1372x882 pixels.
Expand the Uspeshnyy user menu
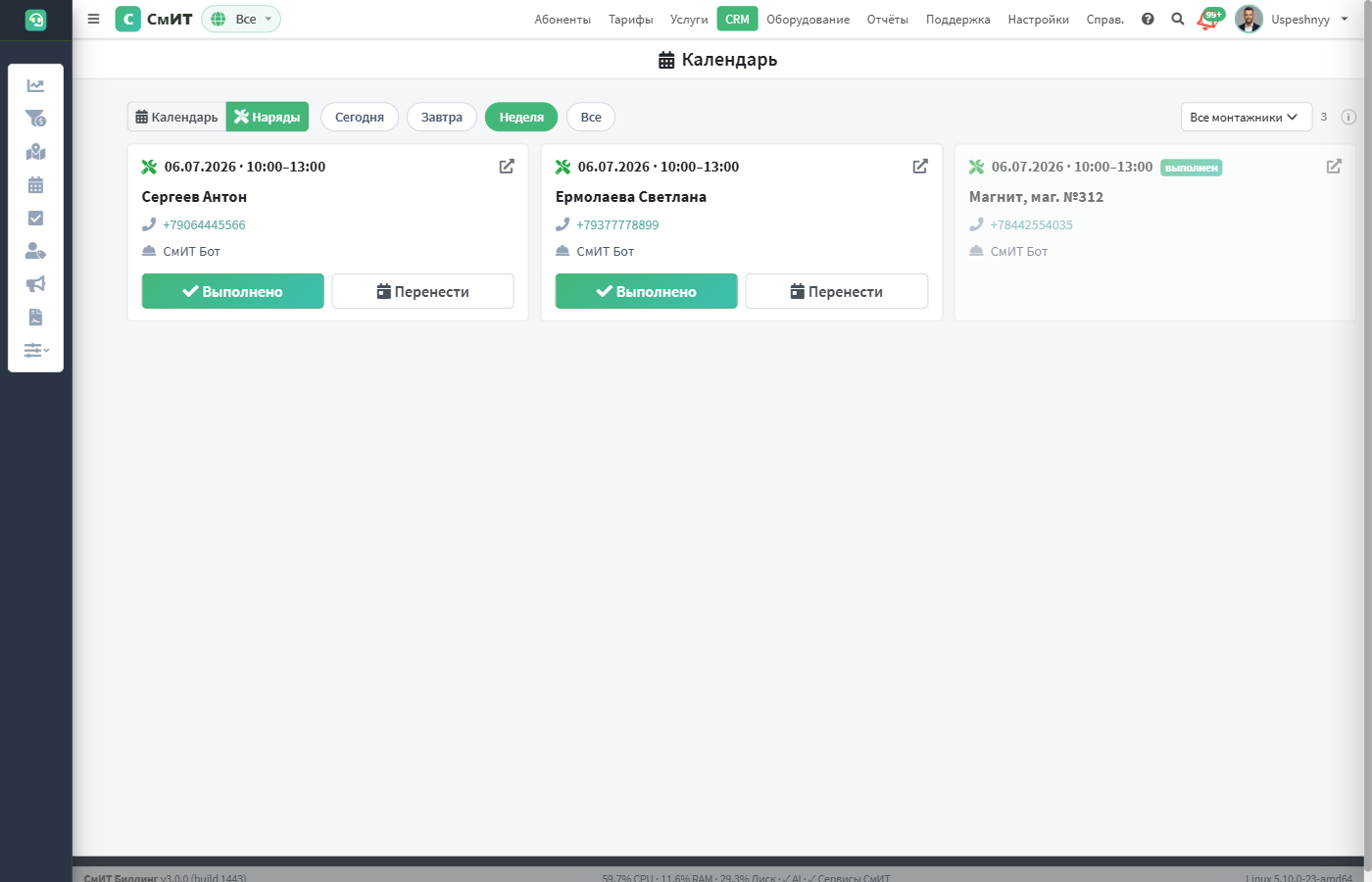[1293, 19]
